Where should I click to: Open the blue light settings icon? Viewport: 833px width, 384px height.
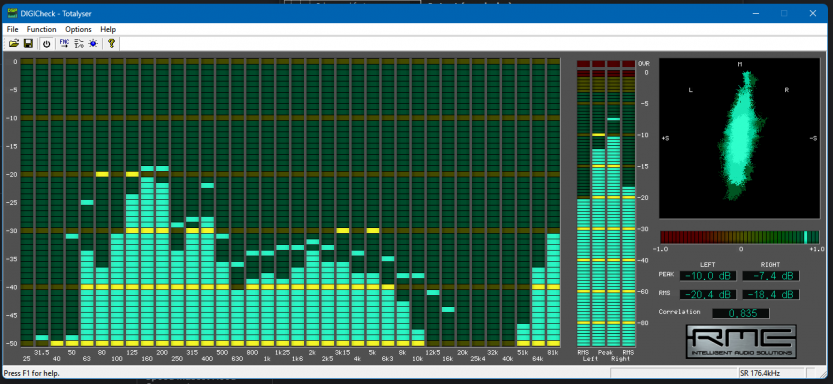93,44
